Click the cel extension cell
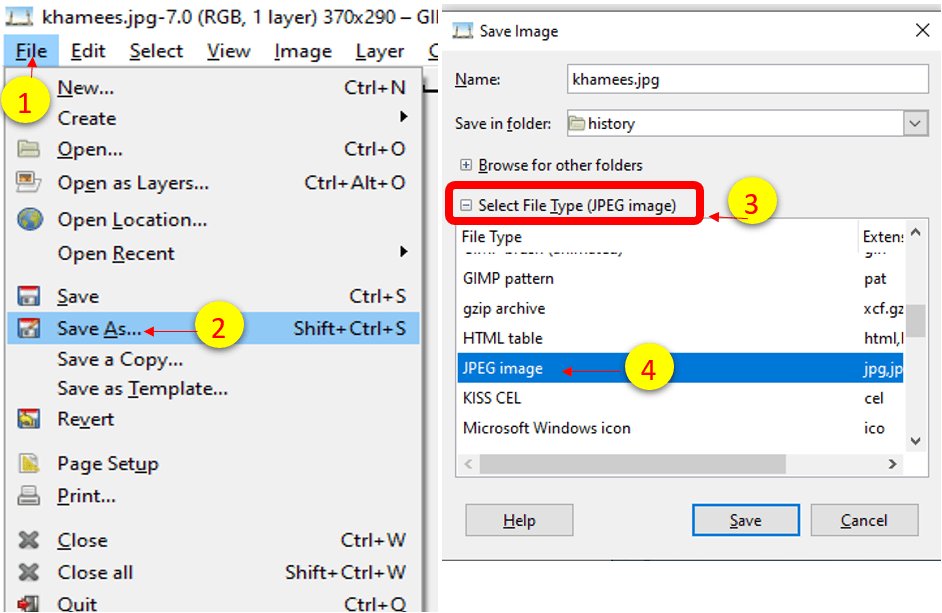This screenshot has height=613, width=942. coord(874,398)
